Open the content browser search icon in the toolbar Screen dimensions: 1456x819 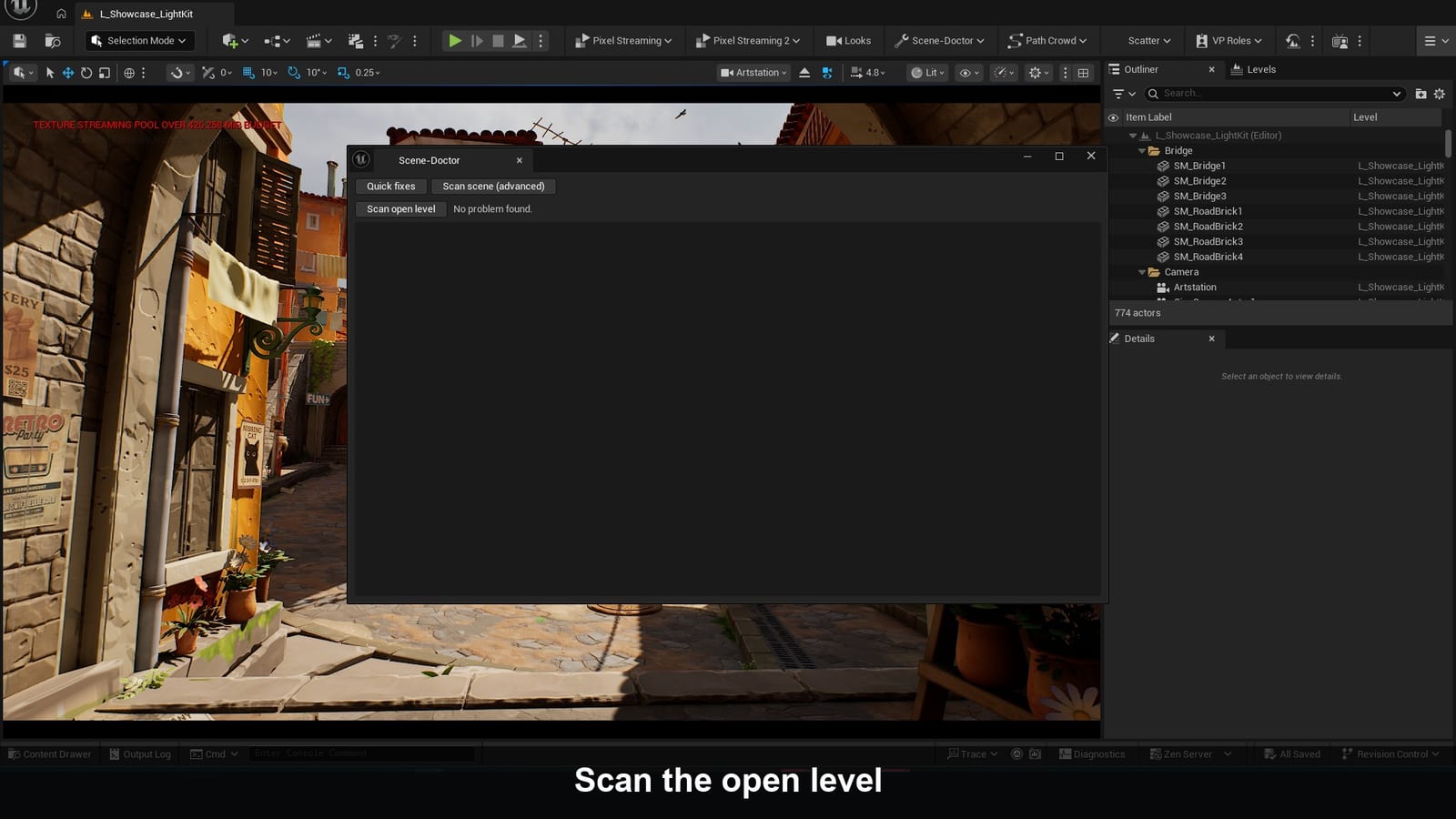(53, 41)
